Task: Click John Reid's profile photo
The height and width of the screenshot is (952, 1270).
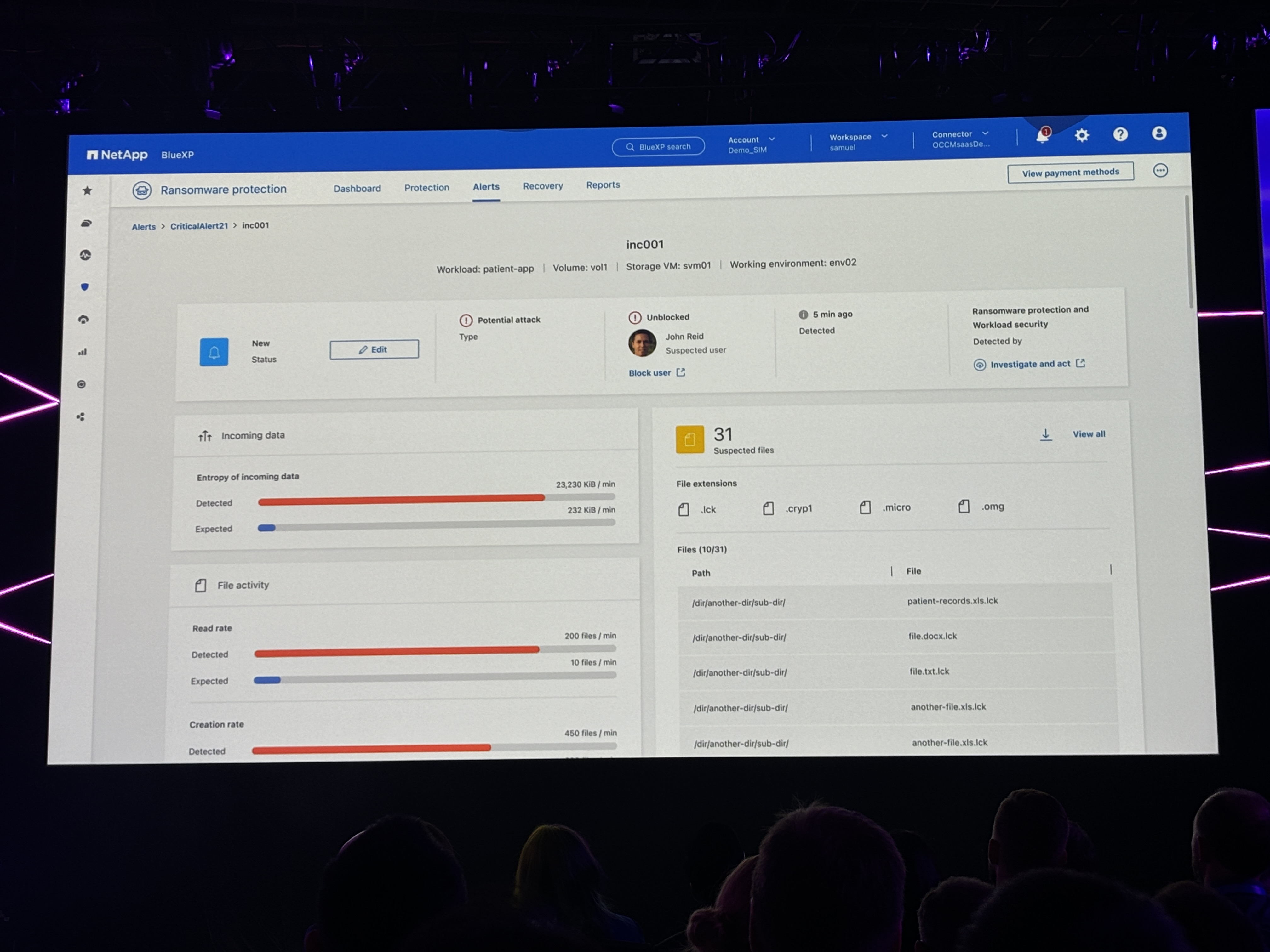Action: 642,343
